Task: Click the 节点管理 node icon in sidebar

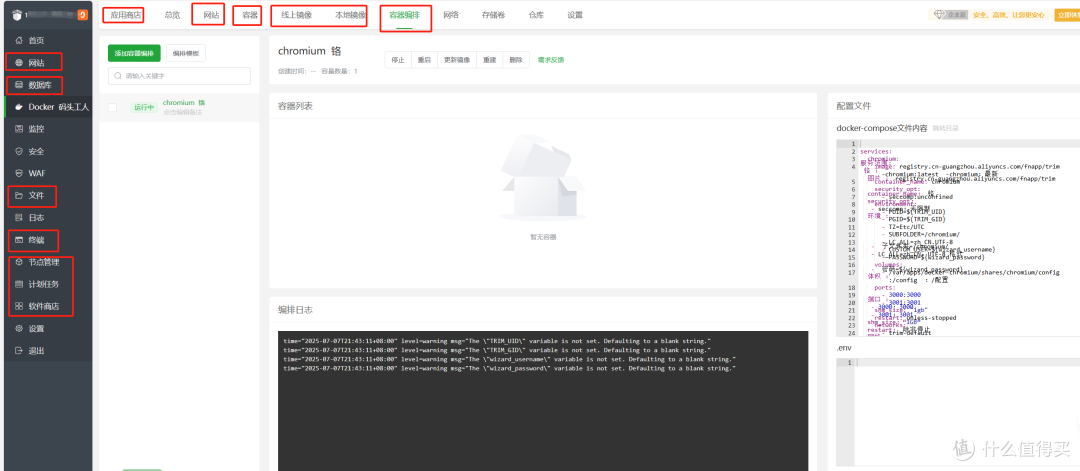Action: pos(19,262)
